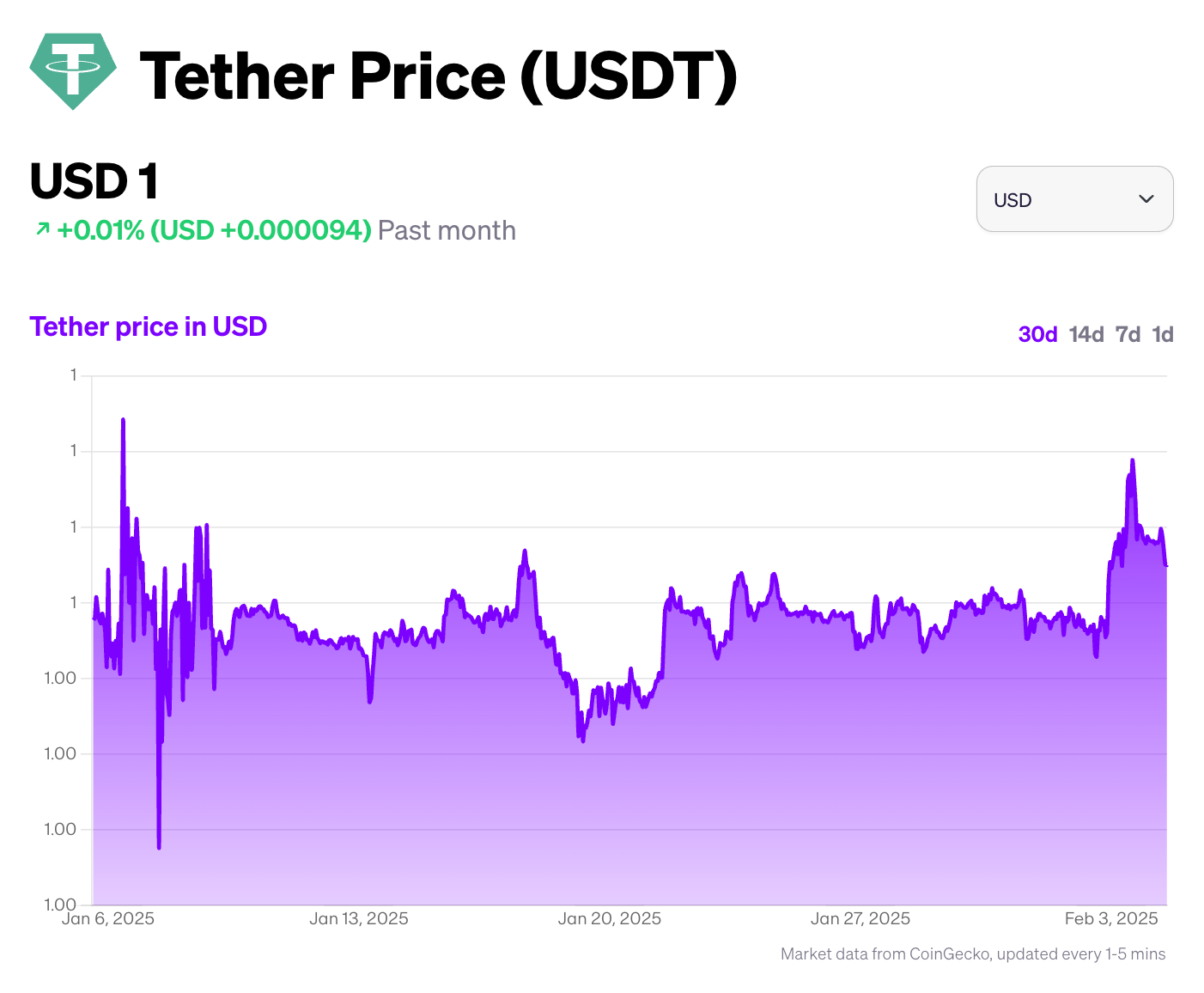Click the Feb 3, 2025 date label

click(1112, 918)
